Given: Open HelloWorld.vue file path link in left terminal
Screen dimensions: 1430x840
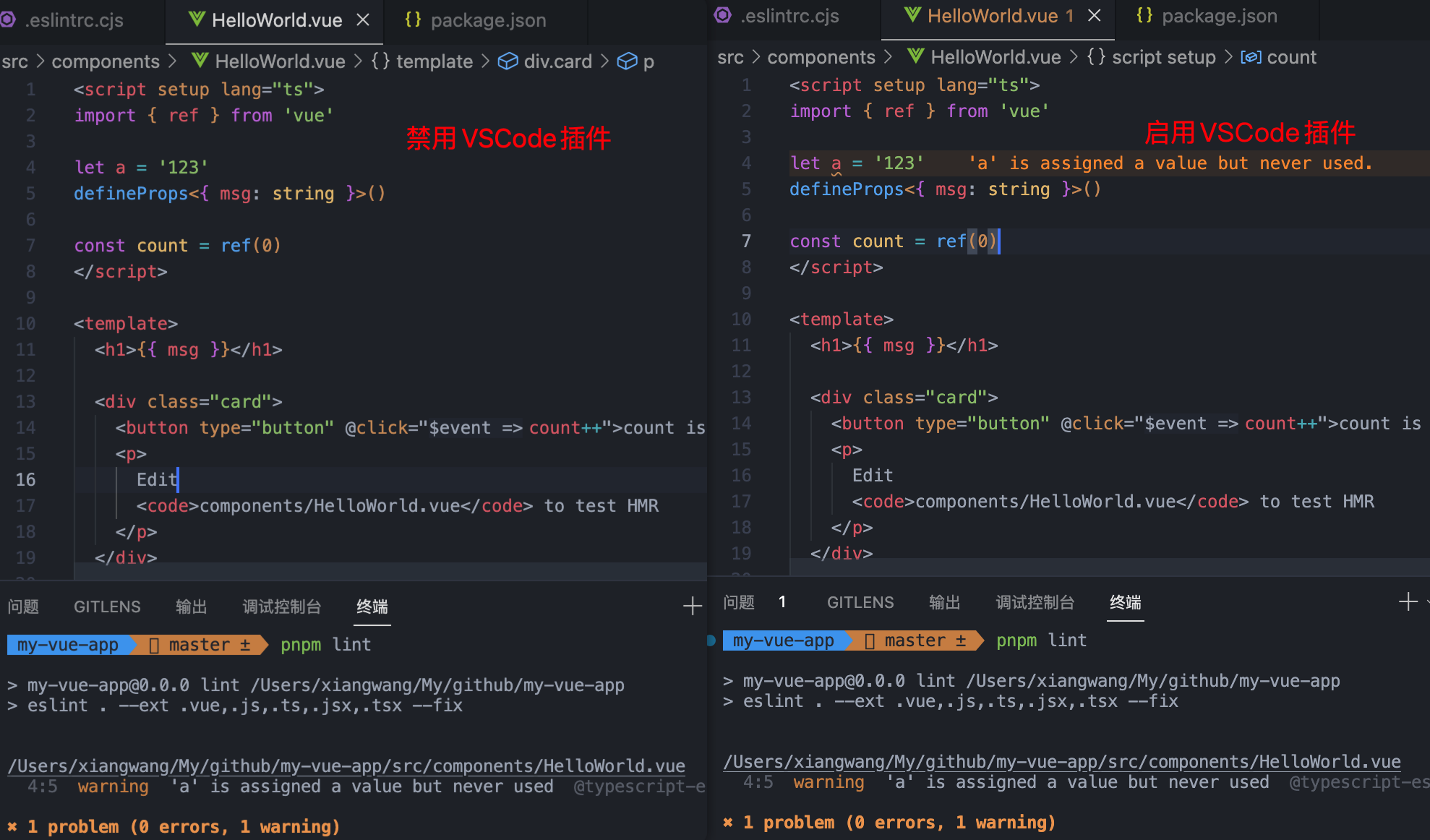Looking at the screenshot, I should 346,766.
